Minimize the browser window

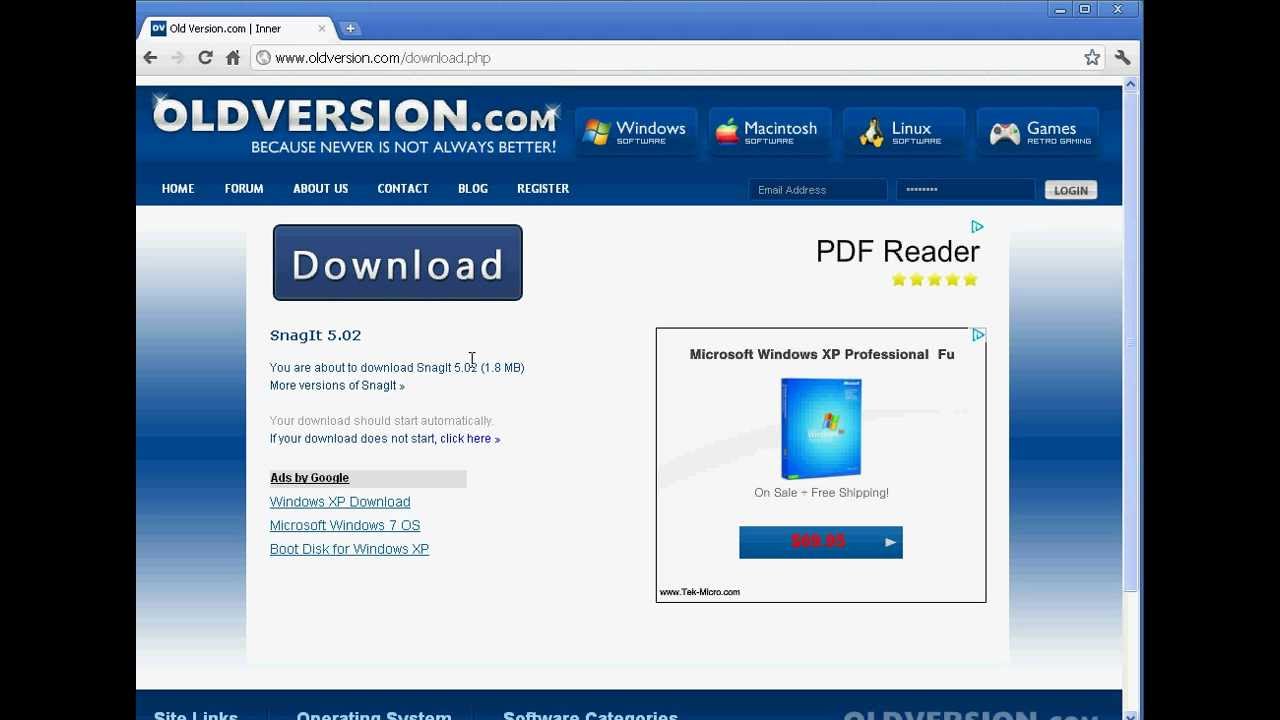coord(1060,10)
